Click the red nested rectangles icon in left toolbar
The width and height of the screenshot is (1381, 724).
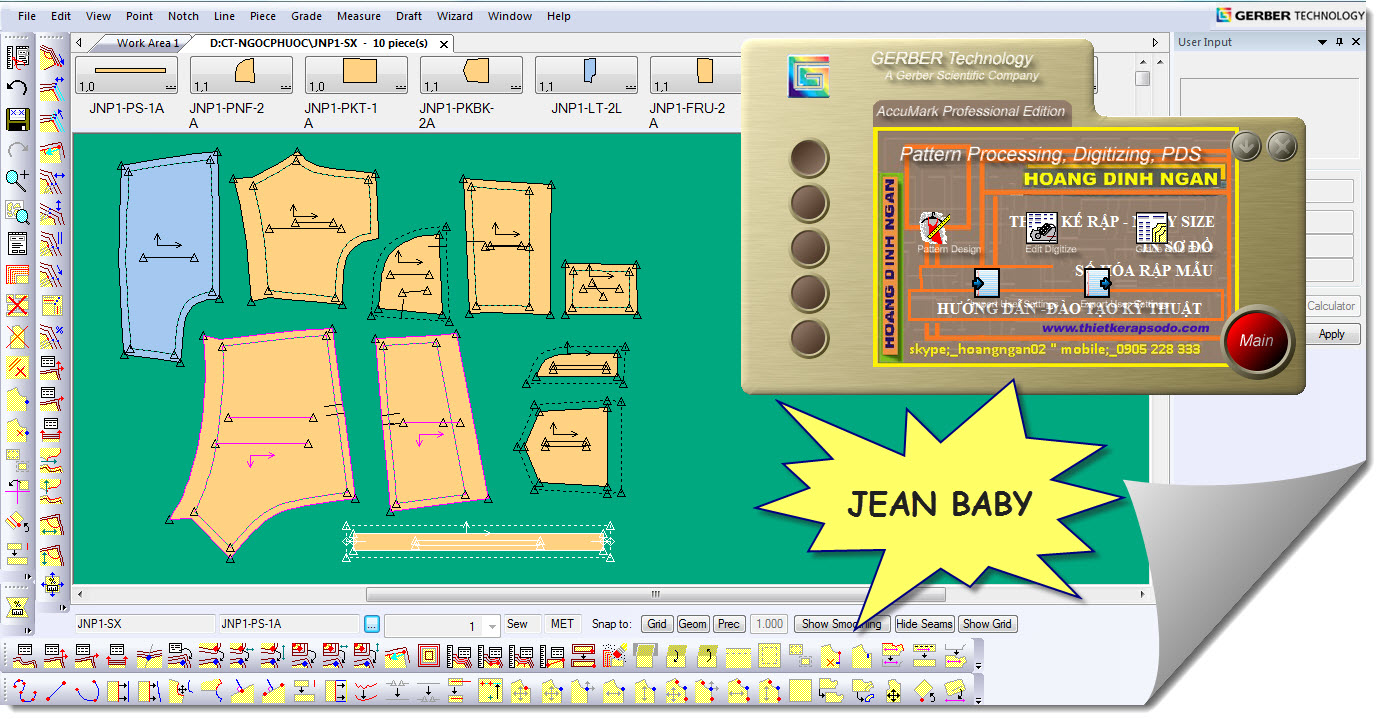click(17, 274)
